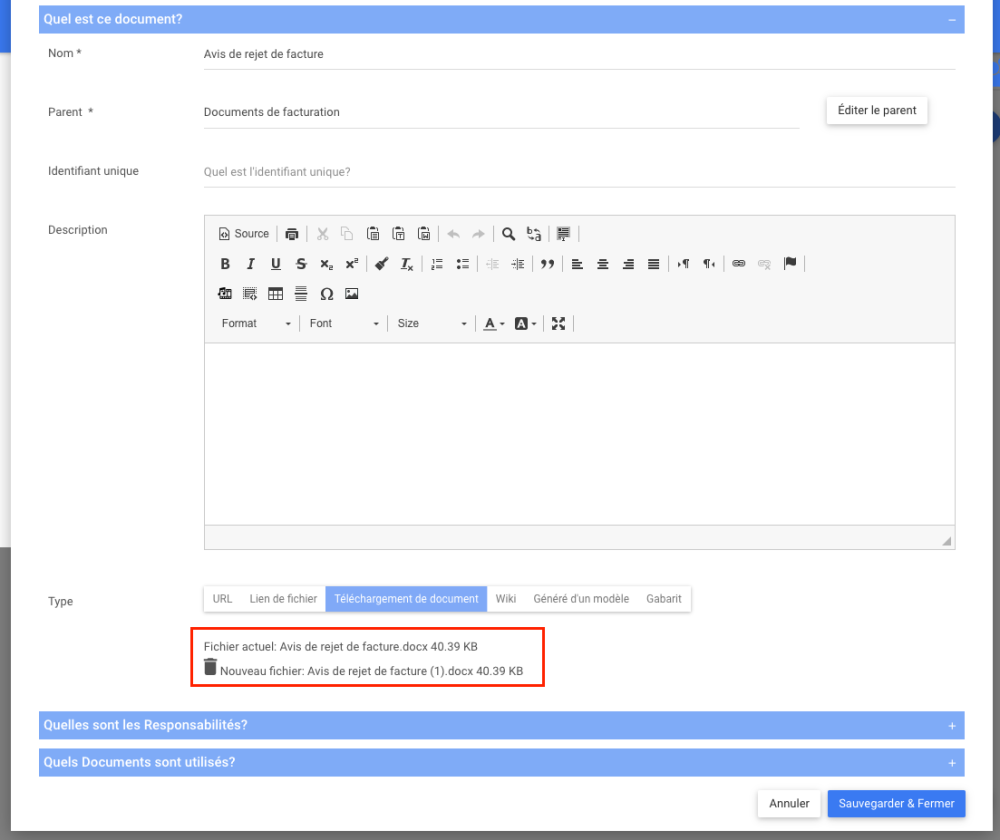Image resolution: width=1000 pixels, height=840 pixels.
Task: Click the Copy icon in editor toolbar
Action: (x=347, y=233)
